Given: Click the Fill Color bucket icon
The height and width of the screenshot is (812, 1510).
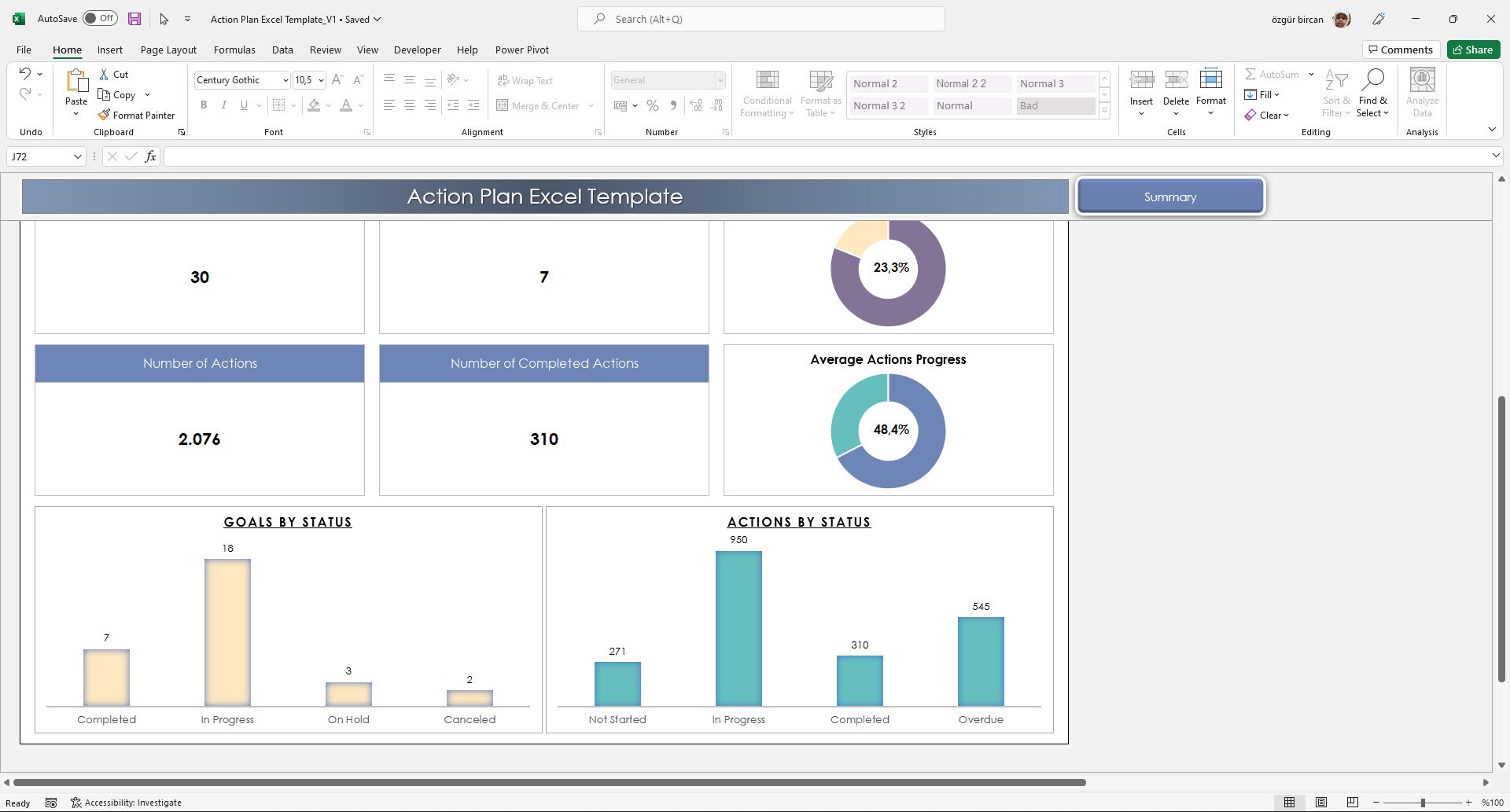Looking at the screenshot, I should tap(314, 105).
